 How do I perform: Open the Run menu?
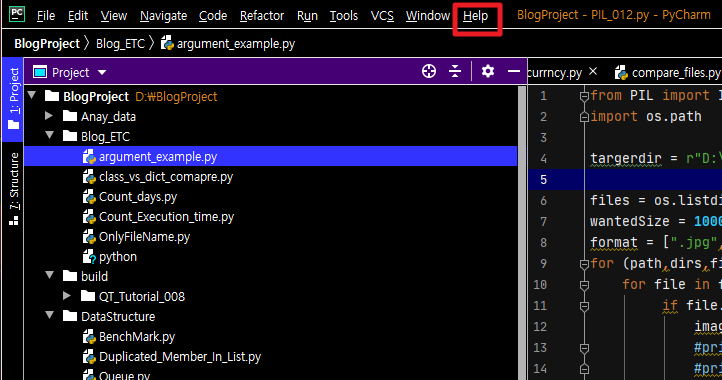click(x=307, y=16)
